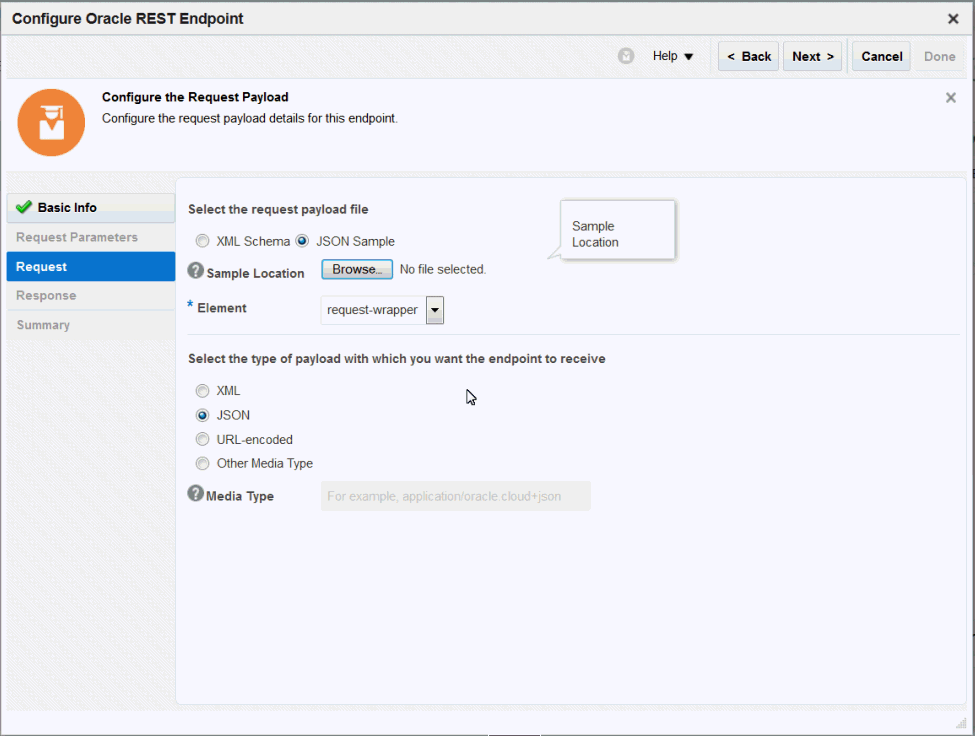Click the Media Type help question icon
975x736 pixels.
point(195,494)
